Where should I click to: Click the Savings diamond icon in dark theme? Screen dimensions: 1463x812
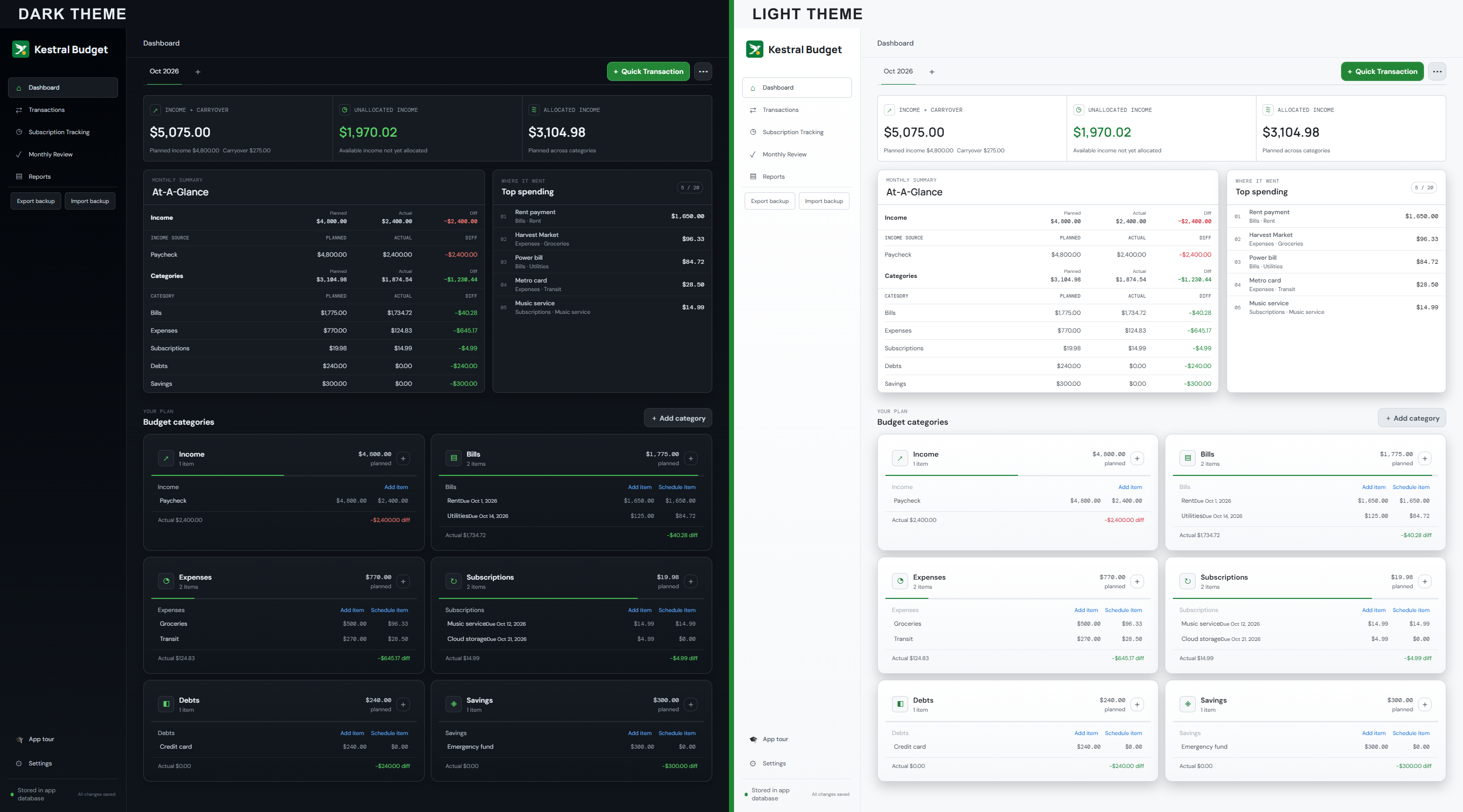click(x=454, y=704)
